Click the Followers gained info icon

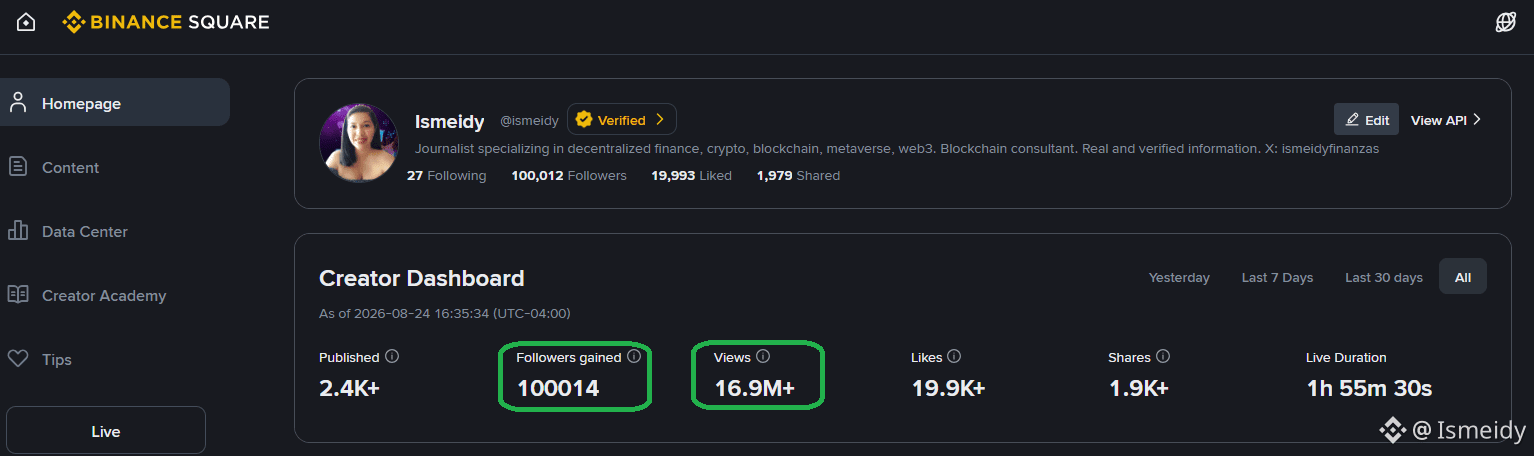[634, 356]
